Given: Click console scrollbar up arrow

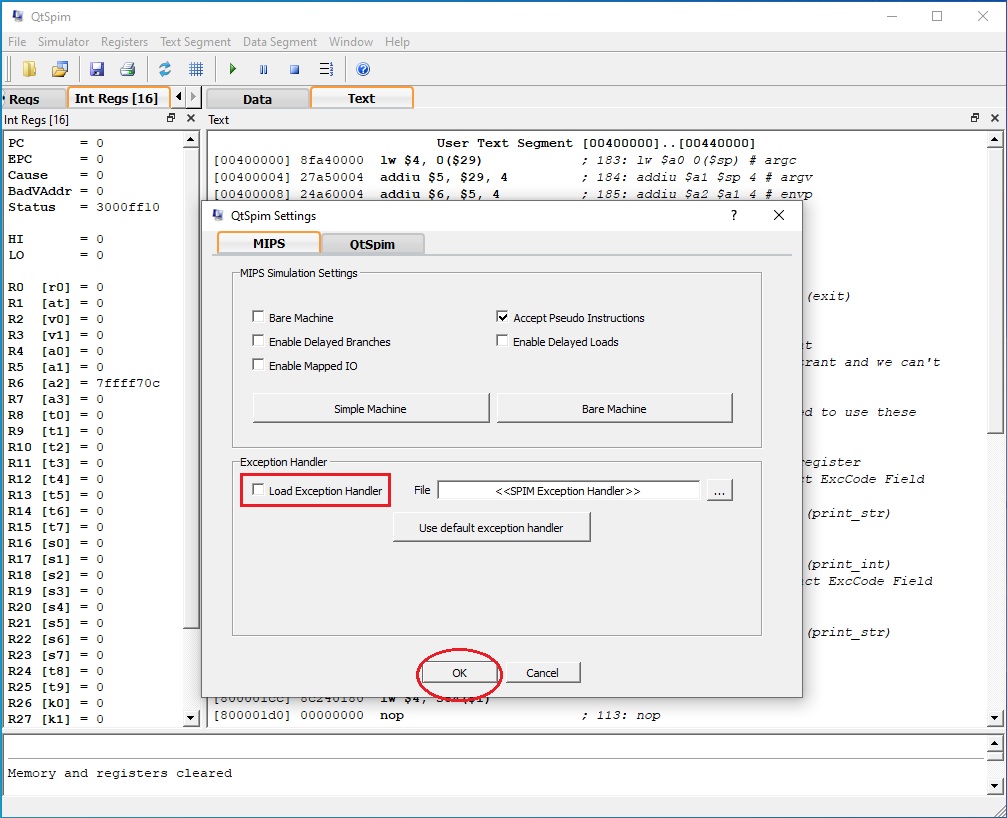Looking at the screenshot, I should 994,744.
